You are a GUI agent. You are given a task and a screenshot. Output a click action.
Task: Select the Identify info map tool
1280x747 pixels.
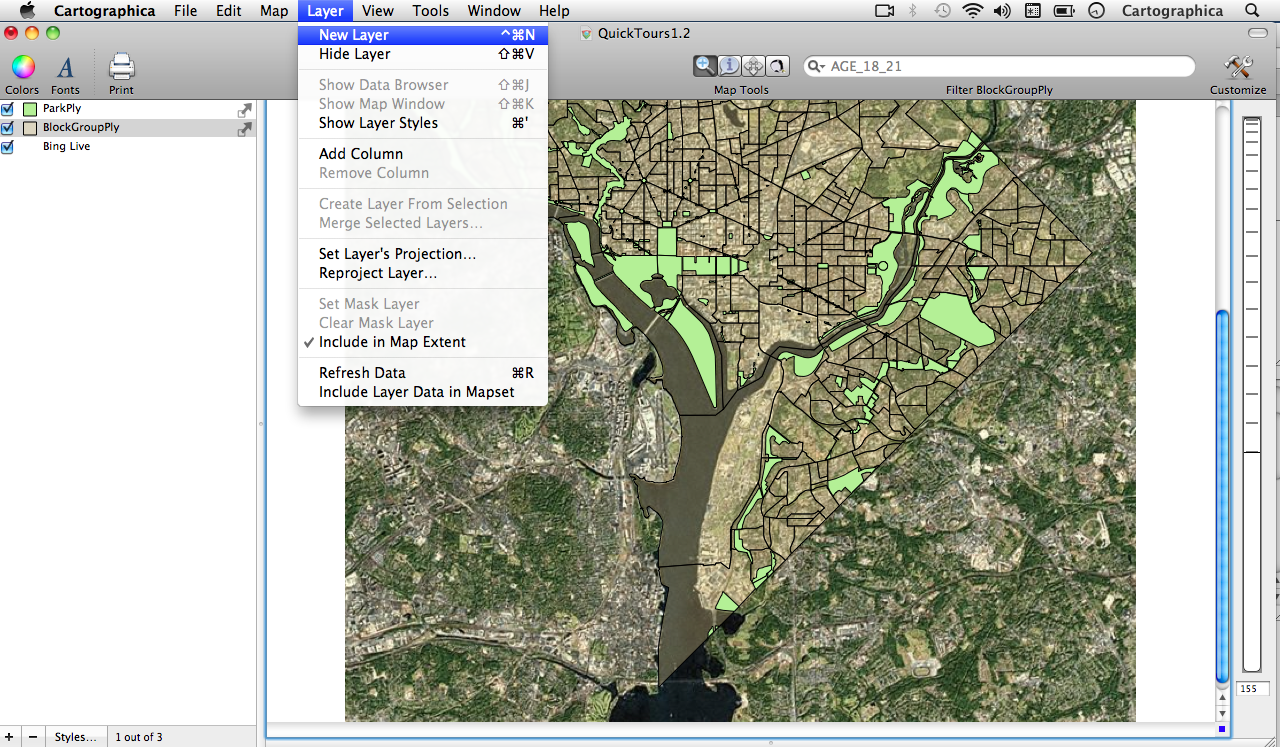(730, 66)
